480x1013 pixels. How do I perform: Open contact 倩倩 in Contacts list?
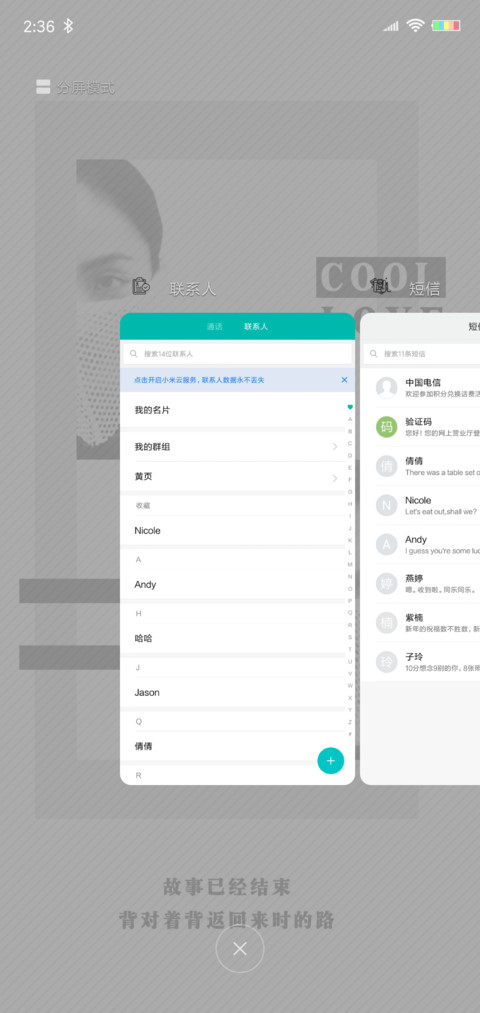pyautogui.click(x=233, y=746)
